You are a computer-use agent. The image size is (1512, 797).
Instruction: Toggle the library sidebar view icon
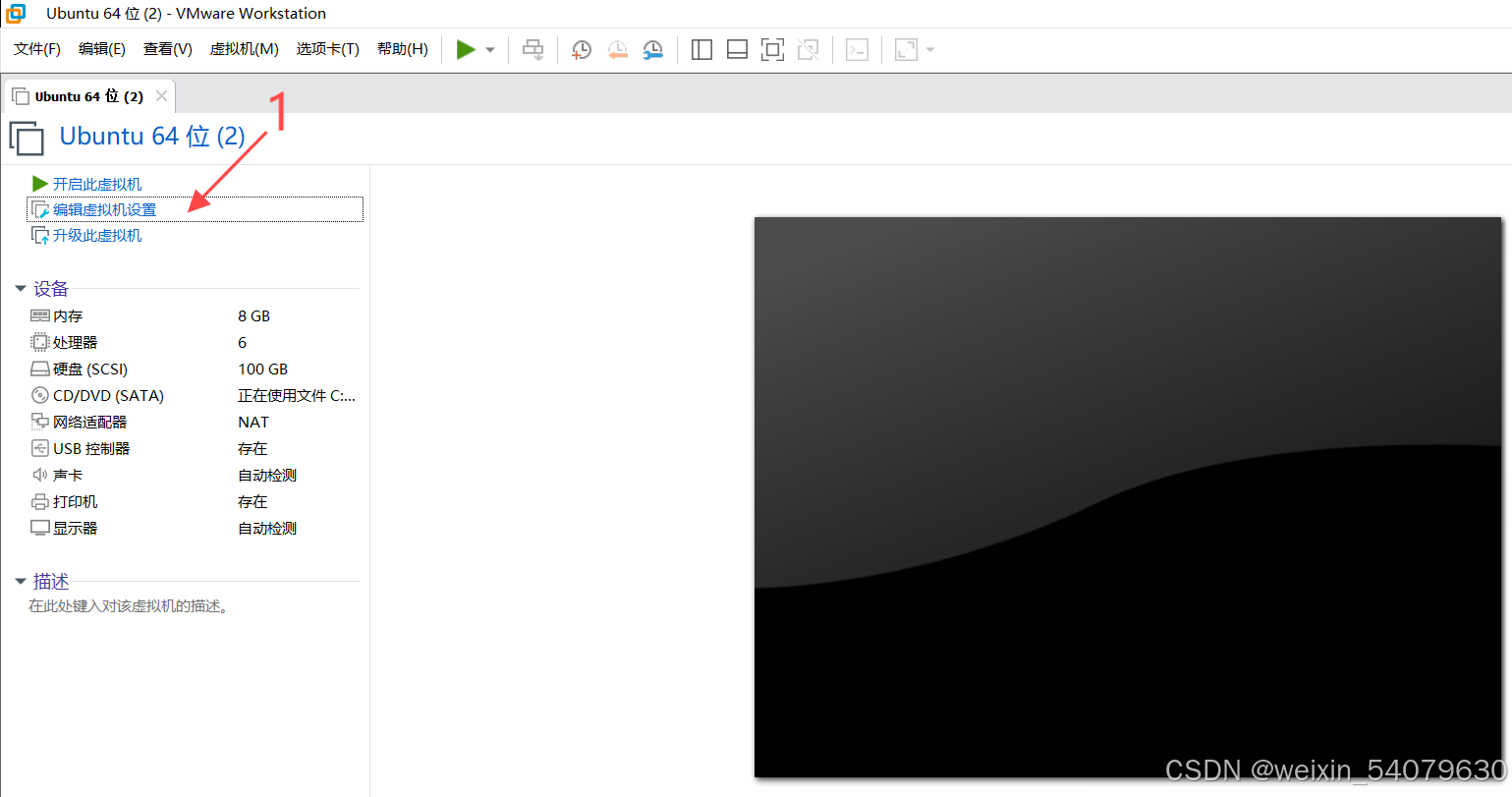pos(701,49)
